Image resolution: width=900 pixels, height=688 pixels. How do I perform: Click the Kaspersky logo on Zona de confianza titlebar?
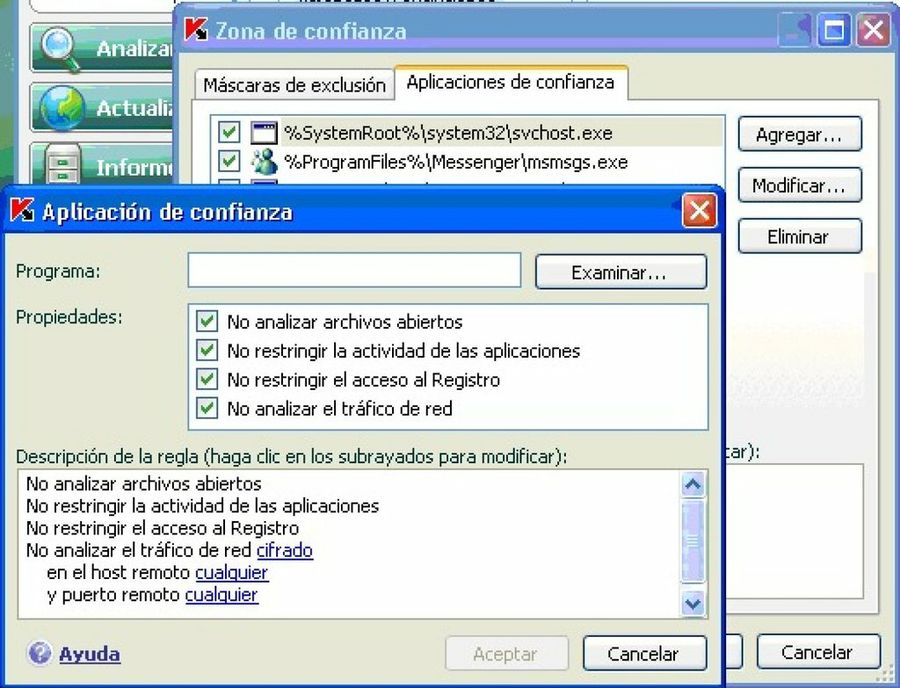(196, 31)
